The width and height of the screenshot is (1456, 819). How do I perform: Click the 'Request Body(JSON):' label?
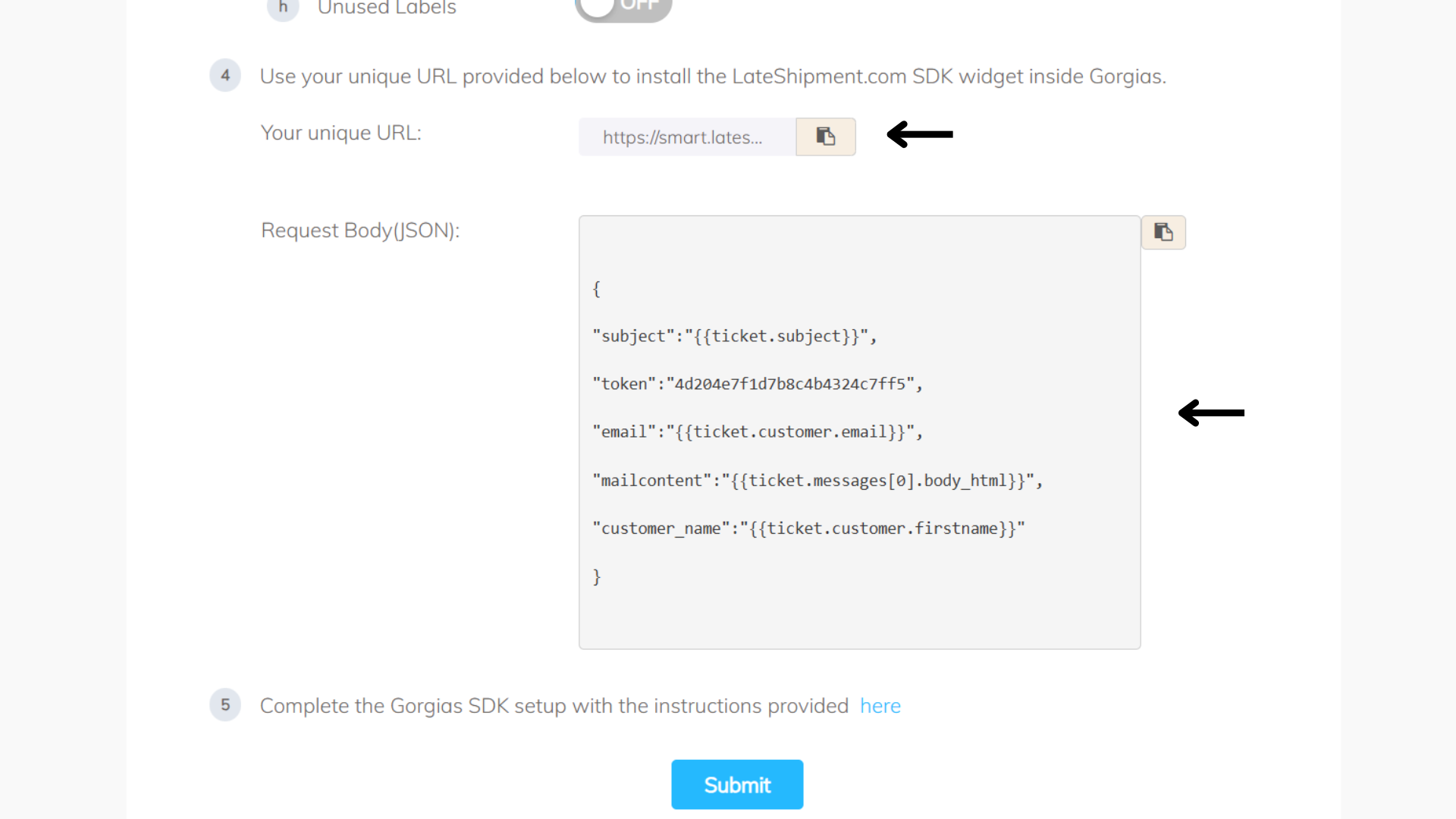[x=360, y=230]
